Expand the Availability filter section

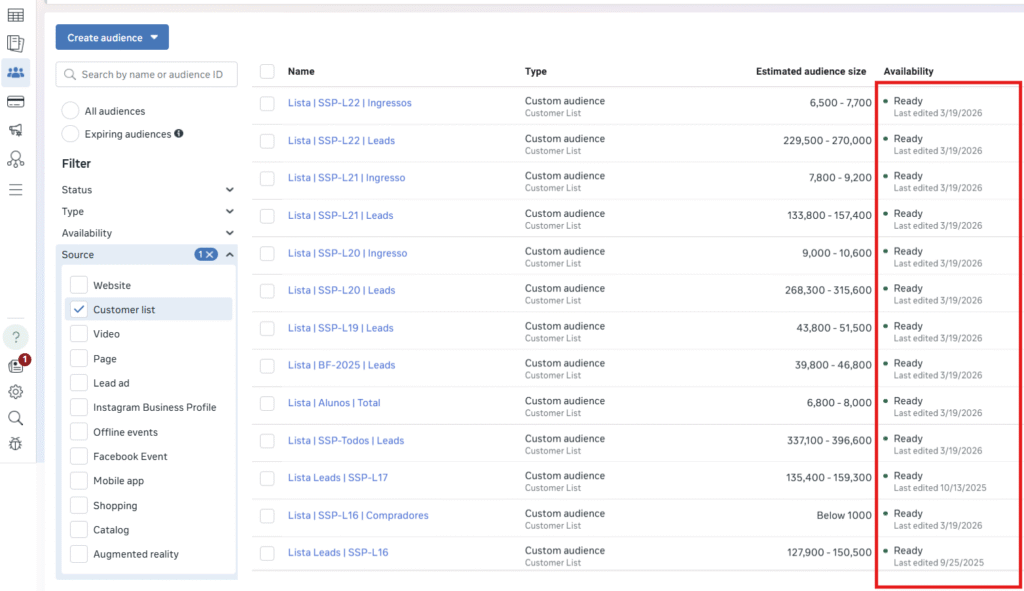[x=146, y=232]
